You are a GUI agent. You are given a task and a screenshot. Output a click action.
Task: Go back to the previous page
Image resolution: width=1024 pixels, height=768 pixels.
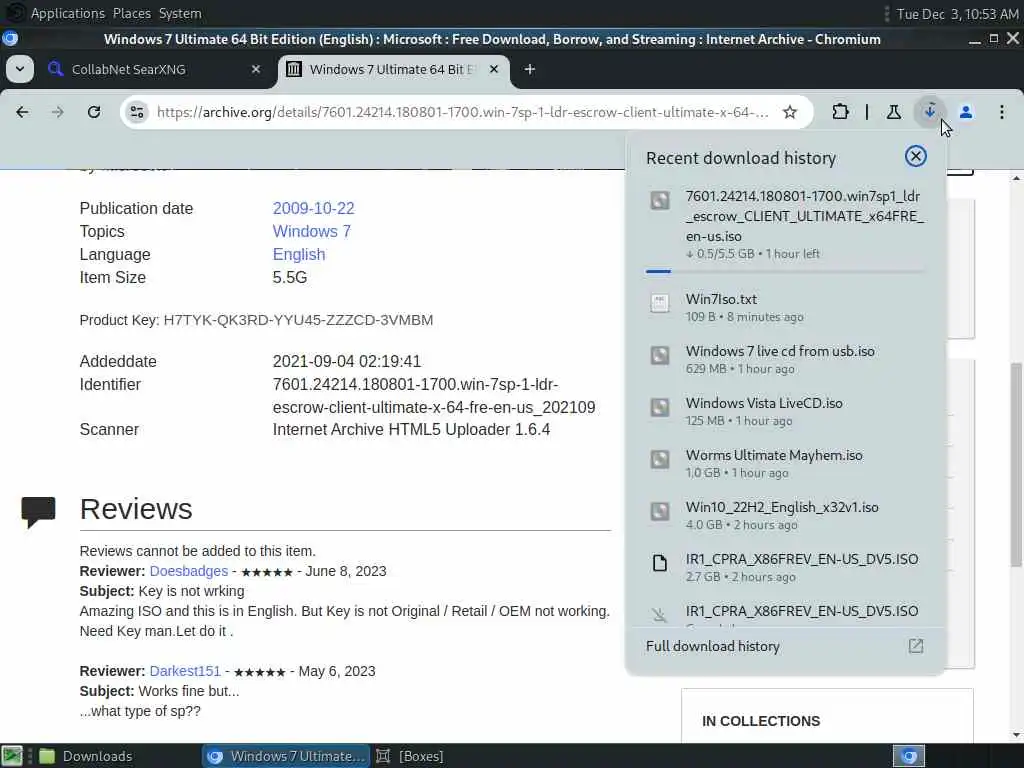coord(22,112)
